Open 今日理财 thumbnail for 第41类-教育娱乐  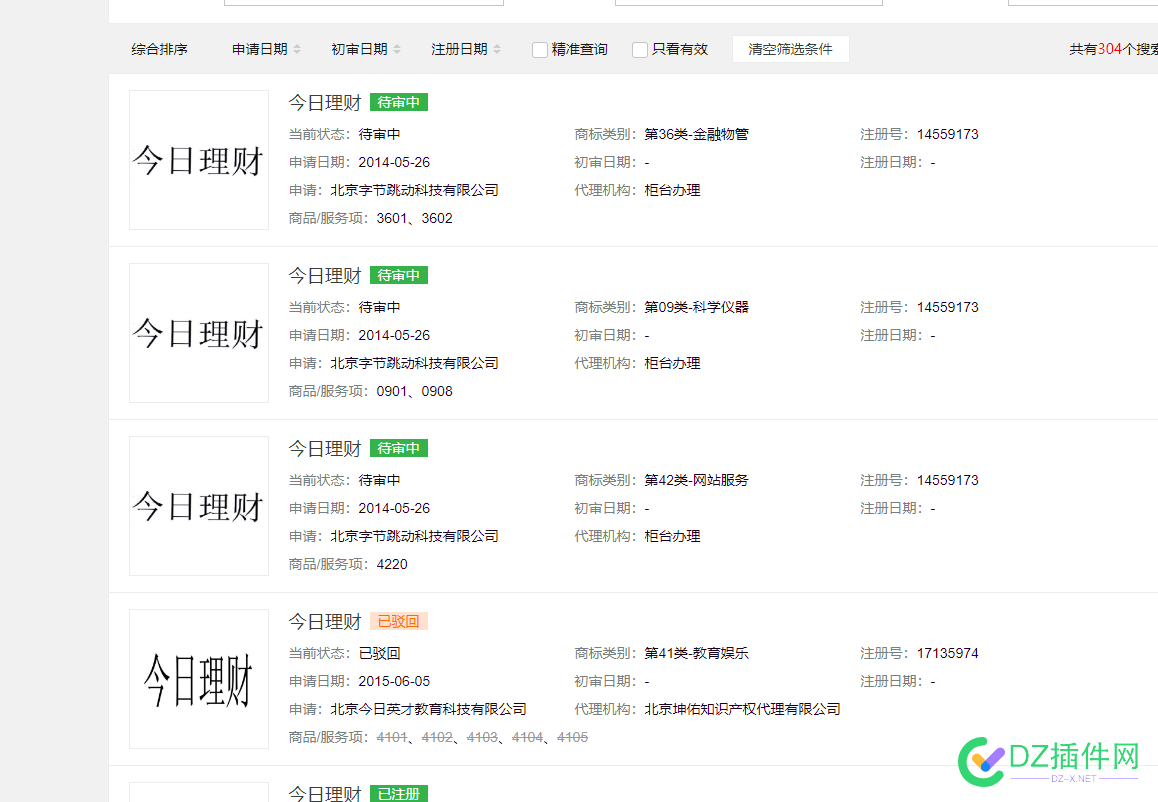(199, 679)
